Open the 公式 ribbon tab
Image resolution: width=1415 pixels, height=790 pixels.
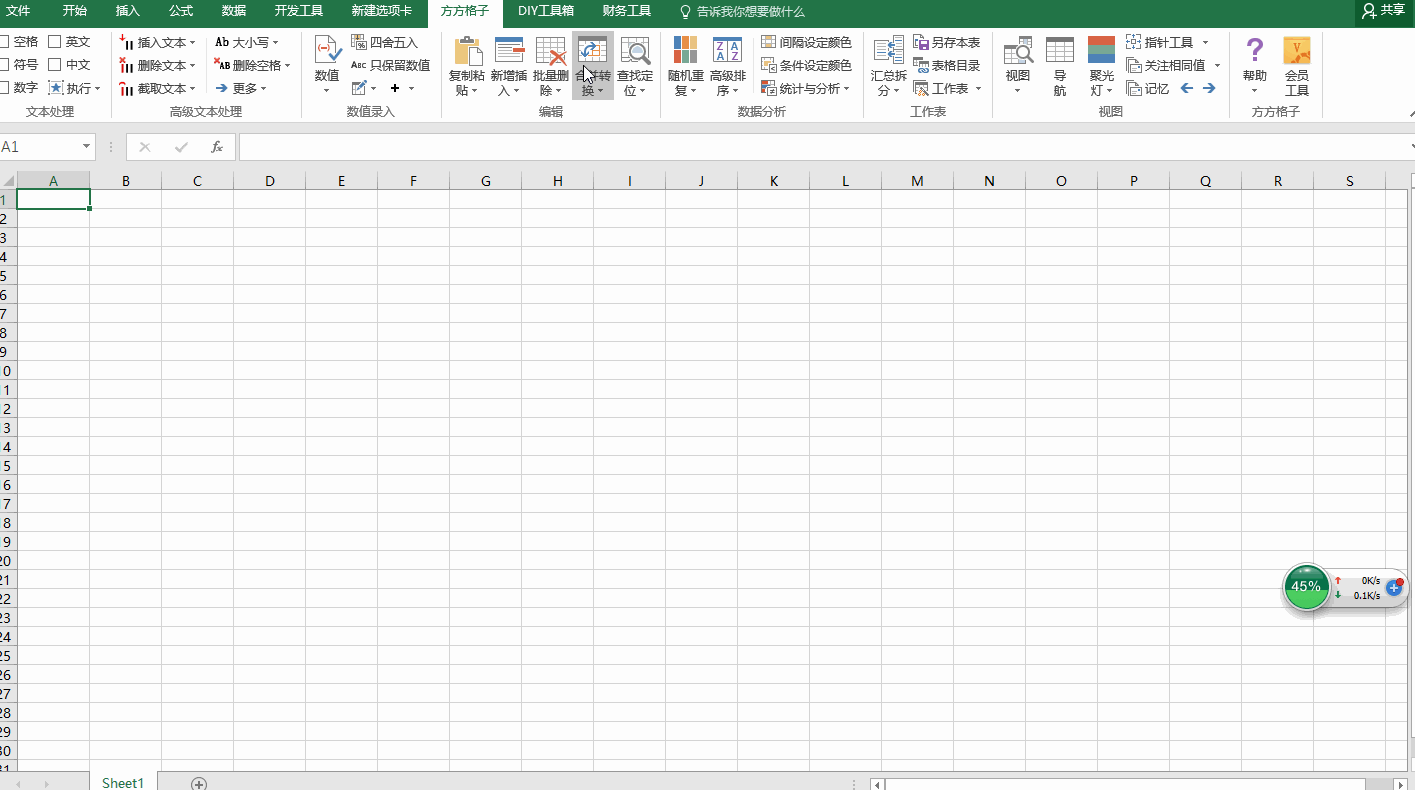[x=181, y=11]
